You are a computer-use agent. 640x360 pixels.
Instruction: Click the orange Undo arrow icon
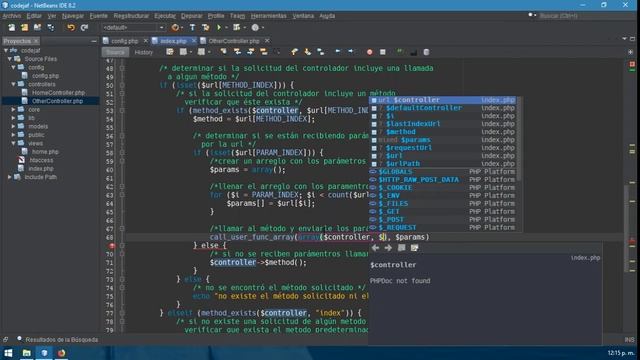[71, 27]
